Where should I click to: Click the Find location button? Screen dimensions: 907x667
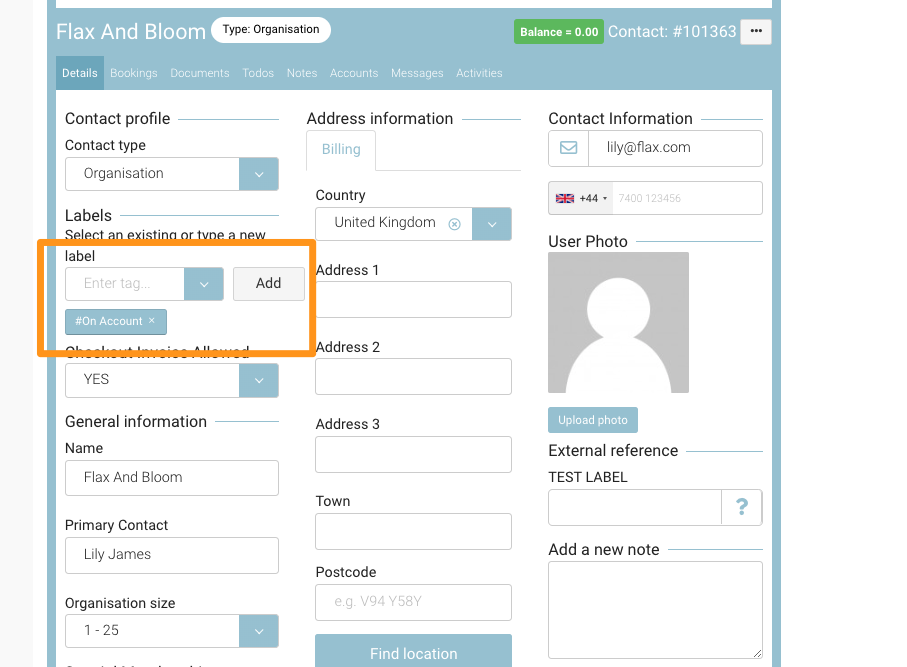pos(413,653)
